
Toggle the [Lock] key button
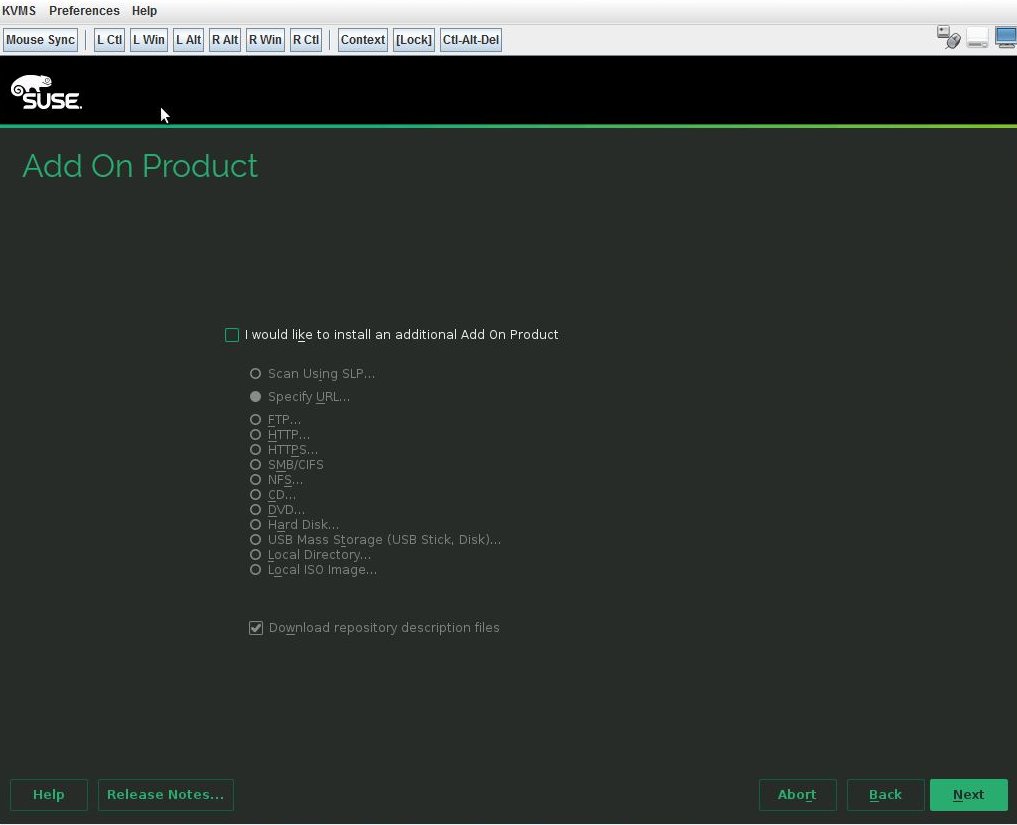(x=413, y=39)
